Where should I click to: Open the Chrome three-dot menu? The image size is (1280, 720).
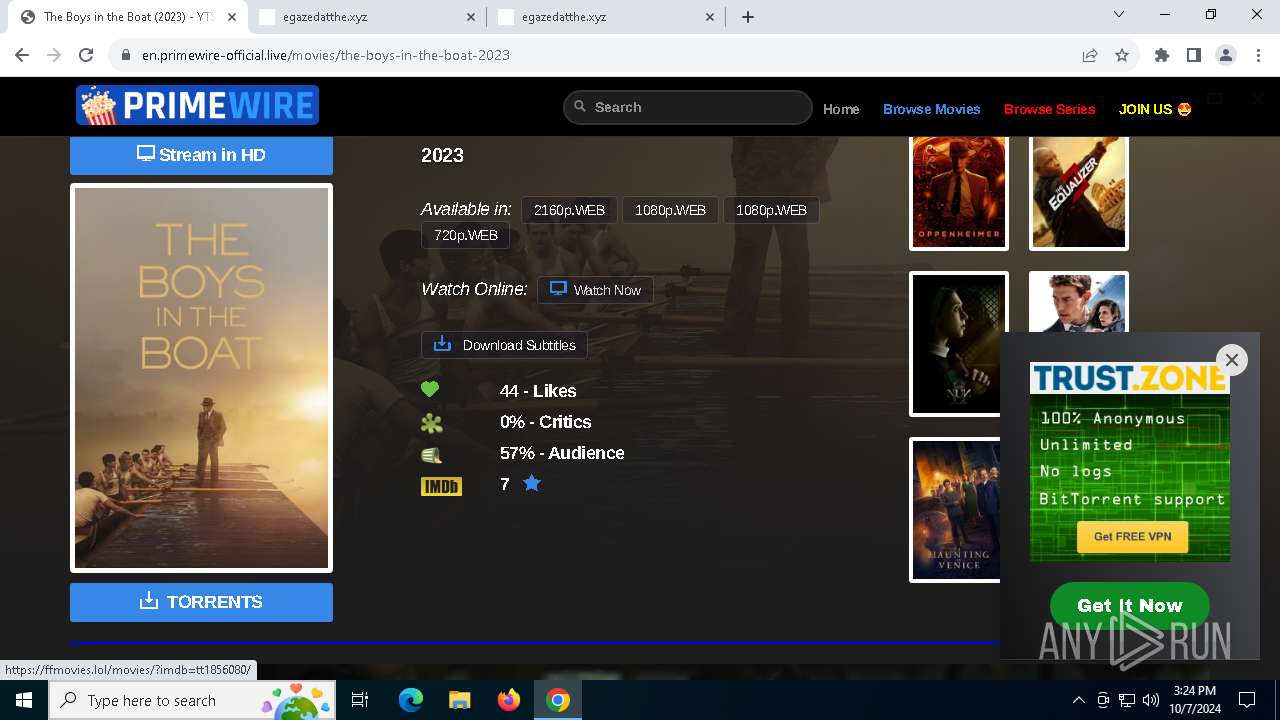(1258, 55)
